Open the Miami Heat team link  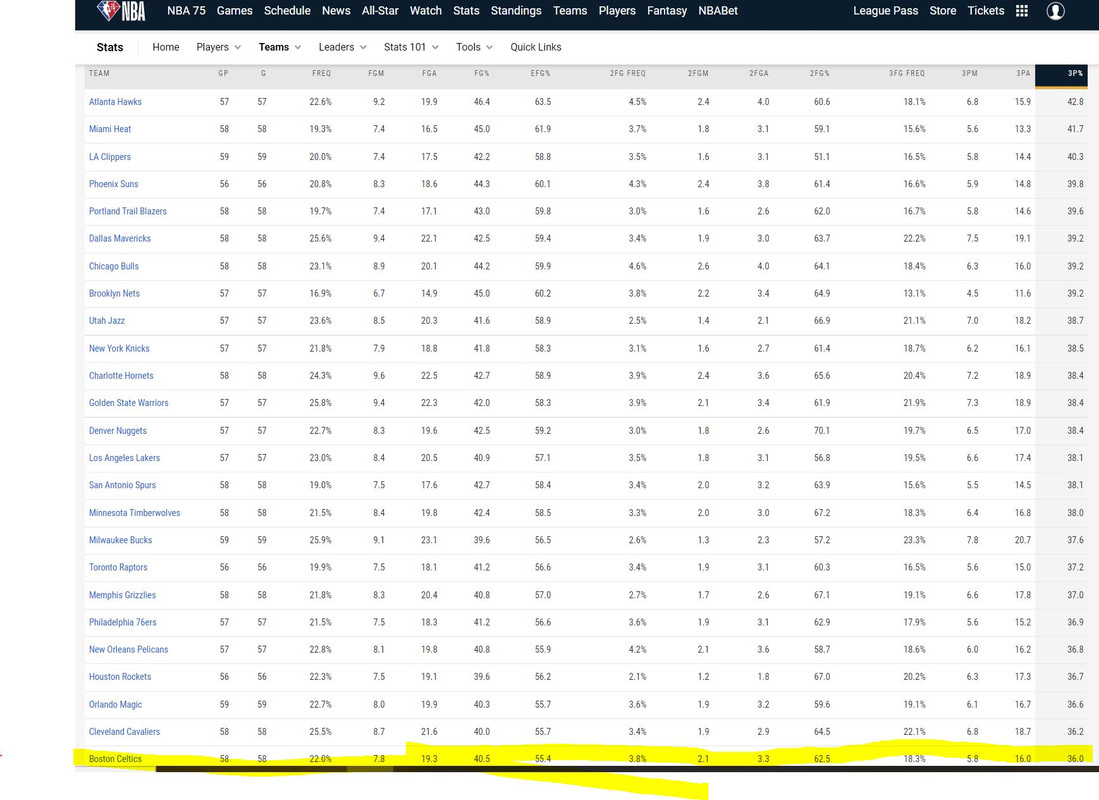(x=109, y=129)
